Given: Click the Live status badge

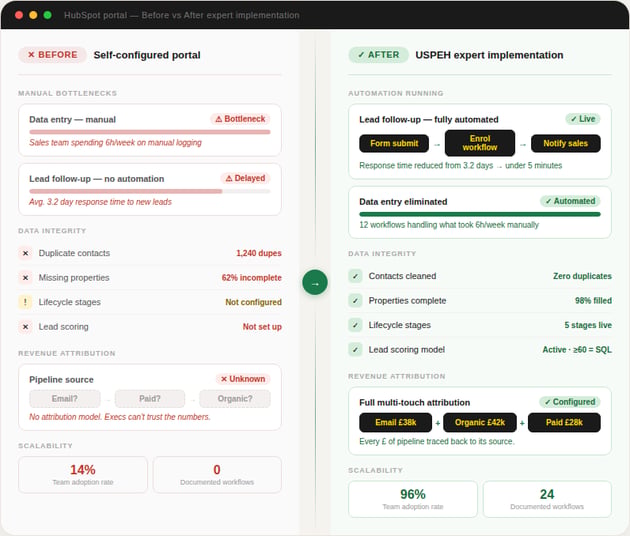Looking at the screenshot, I should click(x=583, y=119).
